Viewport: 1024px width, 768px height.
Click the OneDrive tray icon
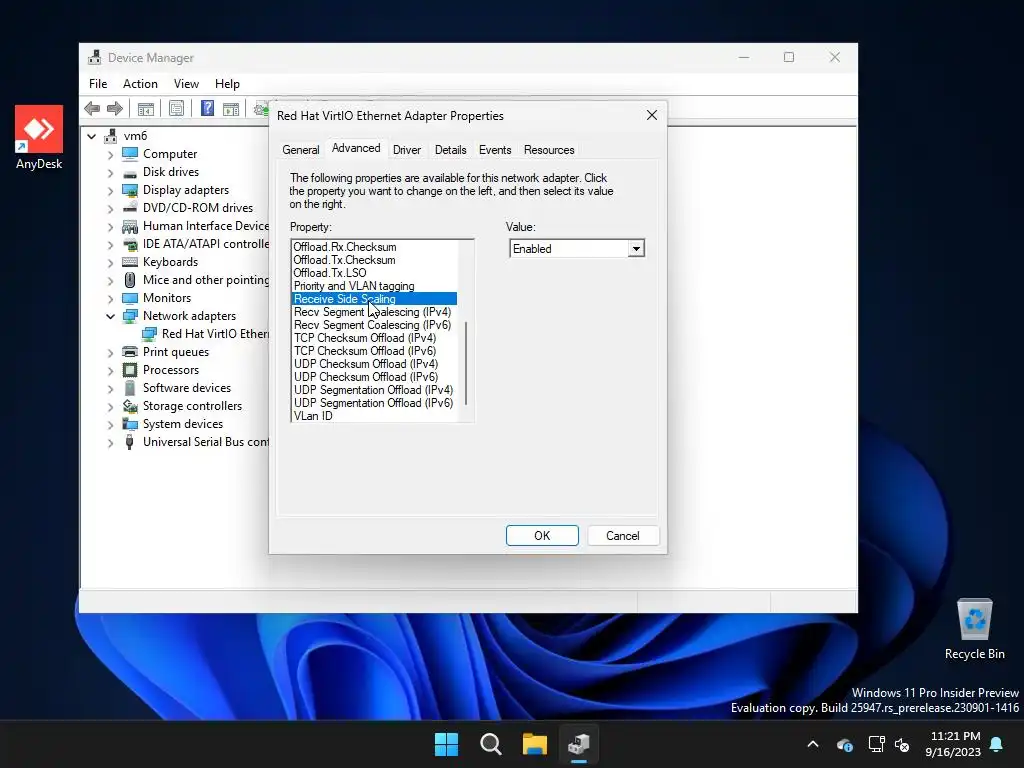point(845,744)
